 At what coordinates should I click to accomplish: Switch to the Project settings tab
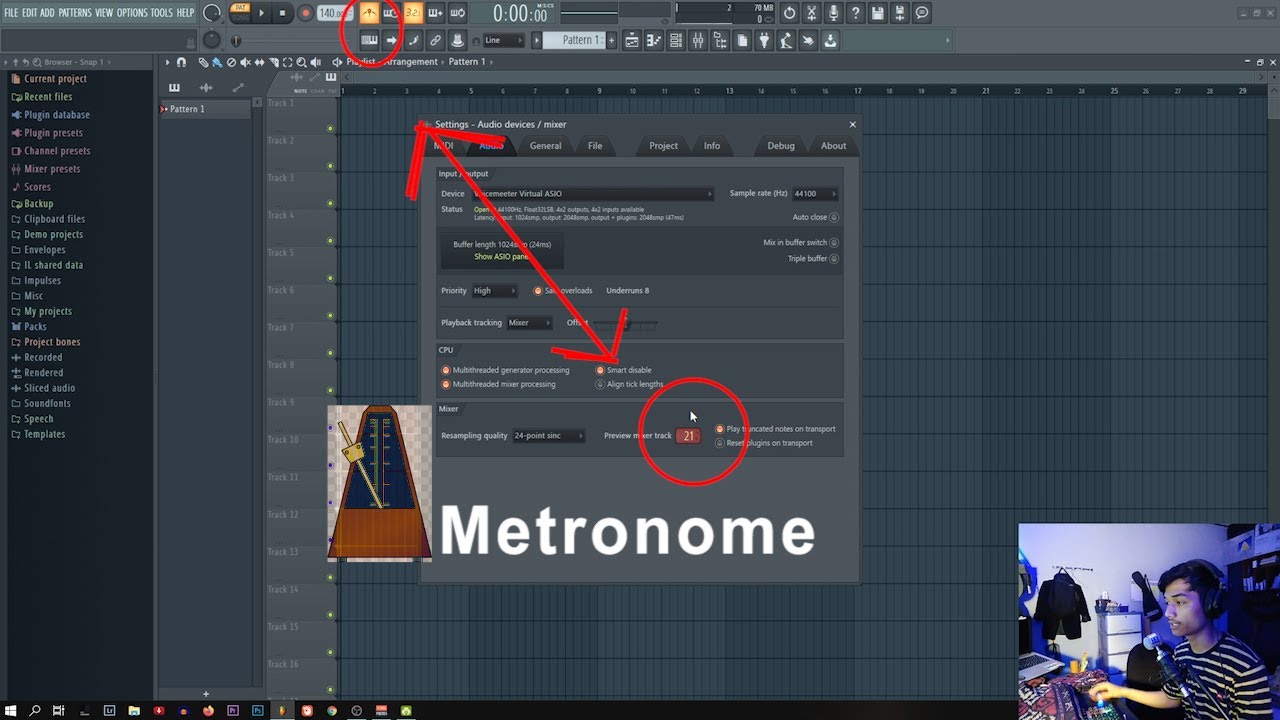tap(663, 146)
